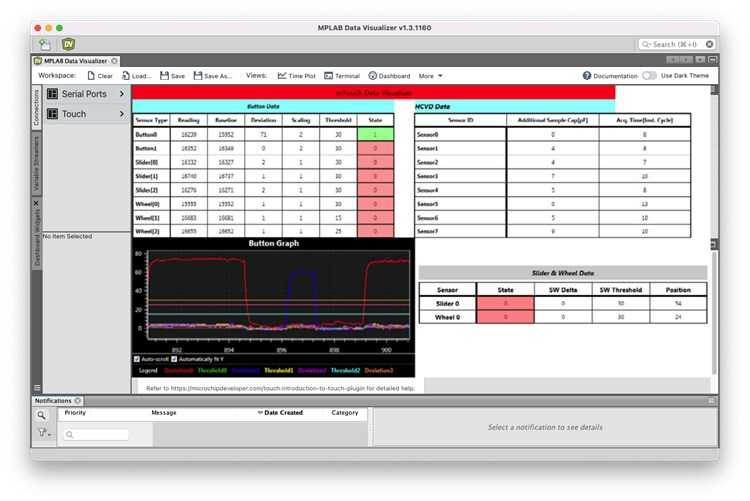Click Save As in workspace toolbar
750x501 pixels.
[213, 76]
